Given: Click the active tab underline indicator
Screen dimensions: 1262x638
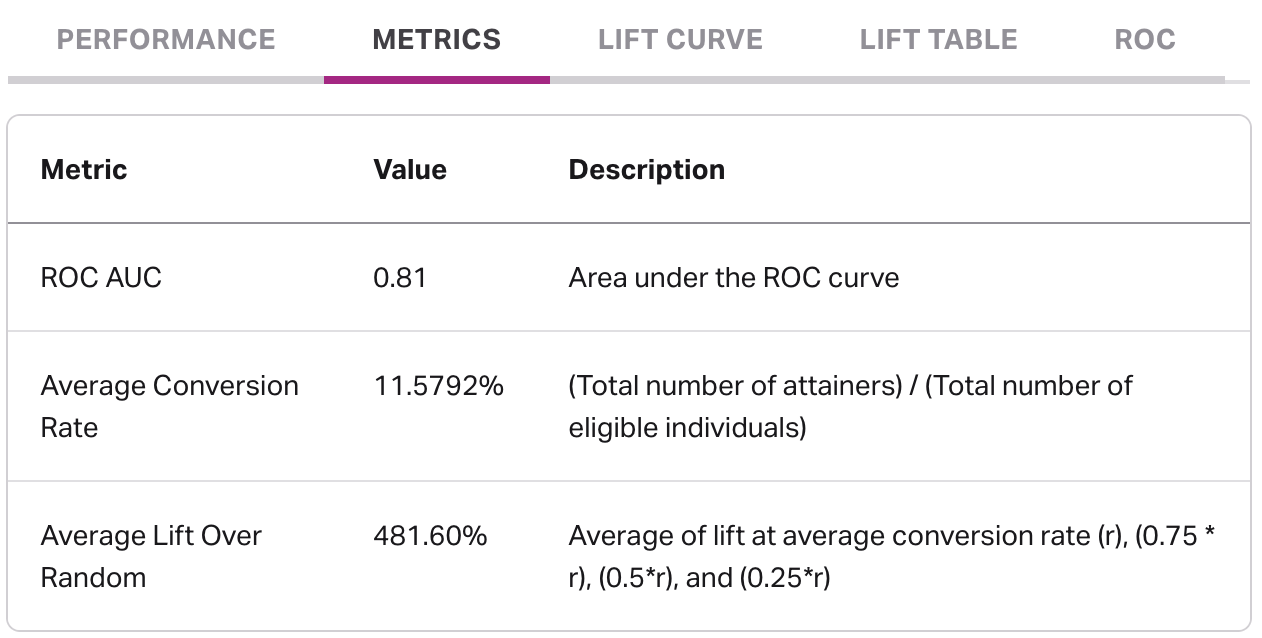Looking at the screenshot, I should click(437, 74).
